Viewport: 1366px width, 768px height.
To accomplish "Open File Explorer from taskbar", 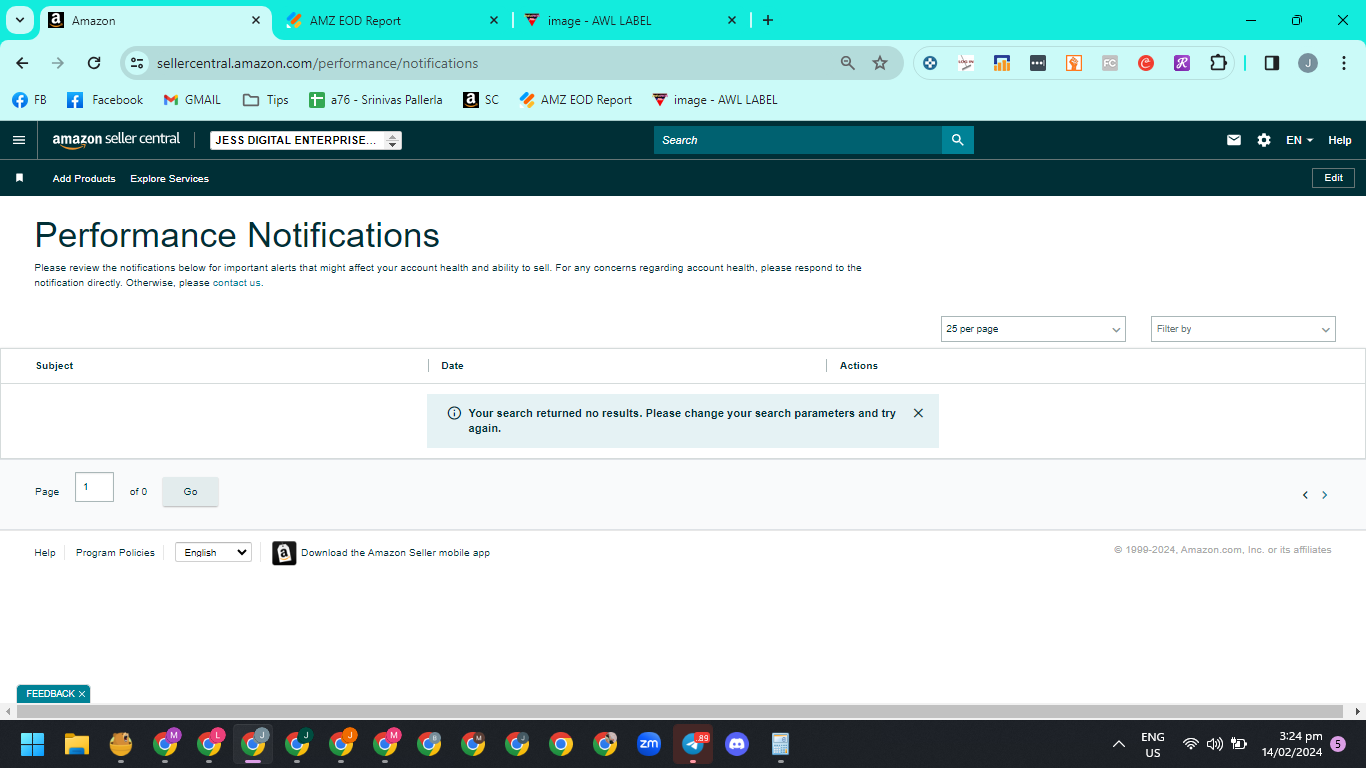I will point(77,744).
